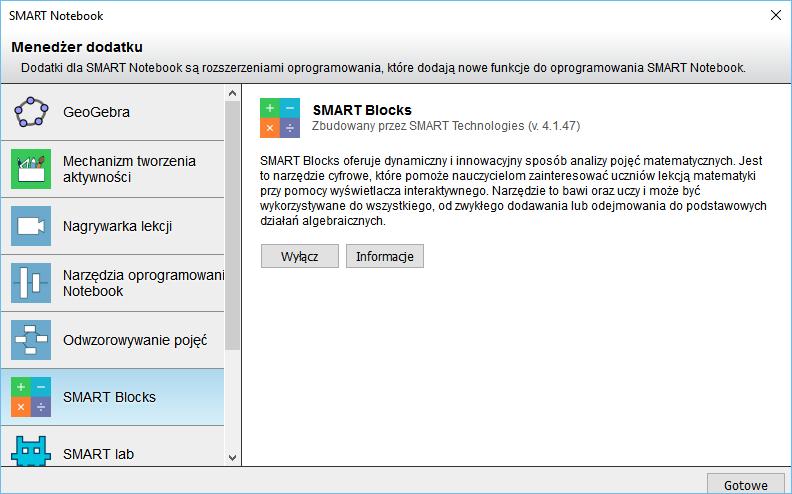
Task: Select the GeoGebra list entry label
Action: (96, 112)
